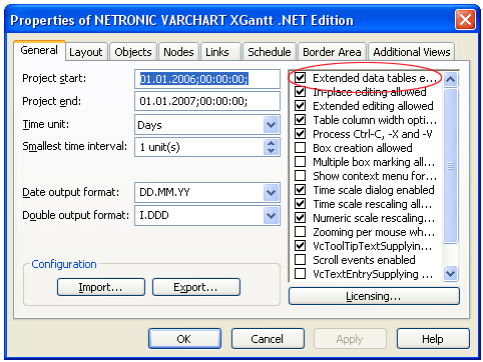The image size is (483, 362).
Task: Open the Layout tab
Action: click(86, 52)
